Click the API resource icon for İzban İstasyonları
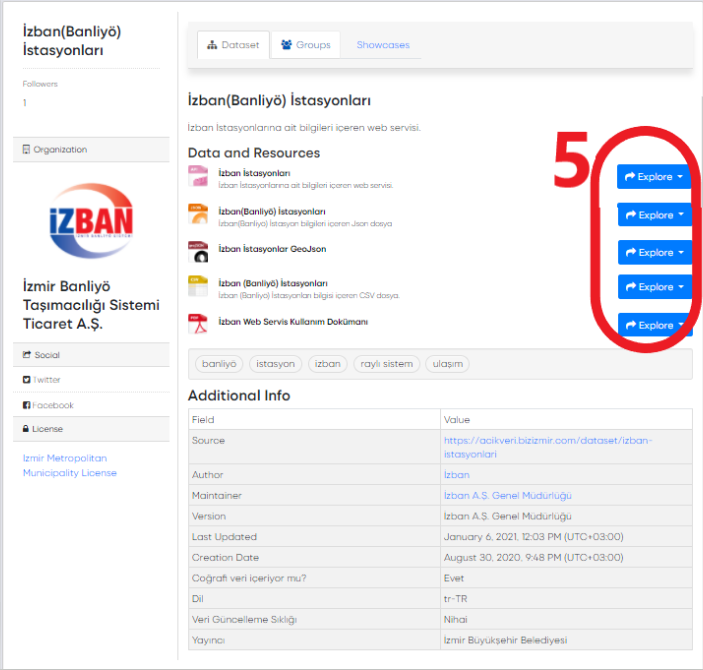 tap(198, 177)
